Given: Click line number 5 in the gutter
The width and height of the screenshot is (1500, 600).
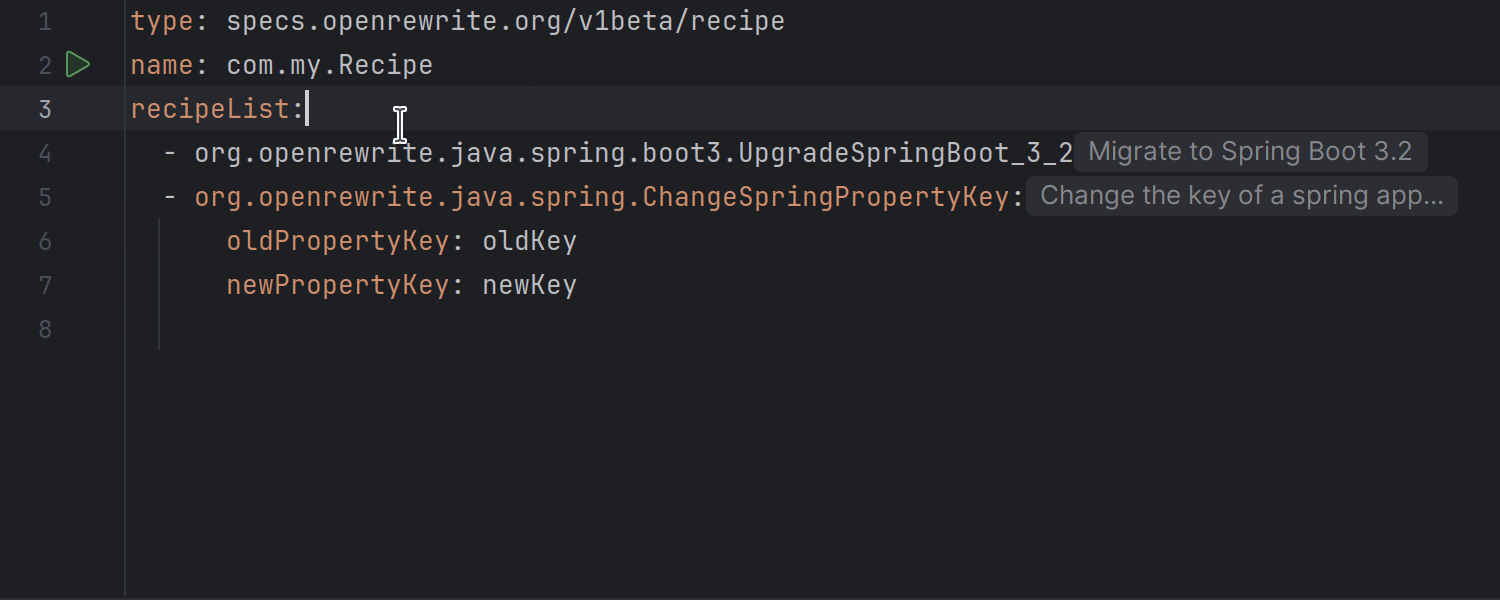Looking at the screenshot, I should (x=45, y=197).
